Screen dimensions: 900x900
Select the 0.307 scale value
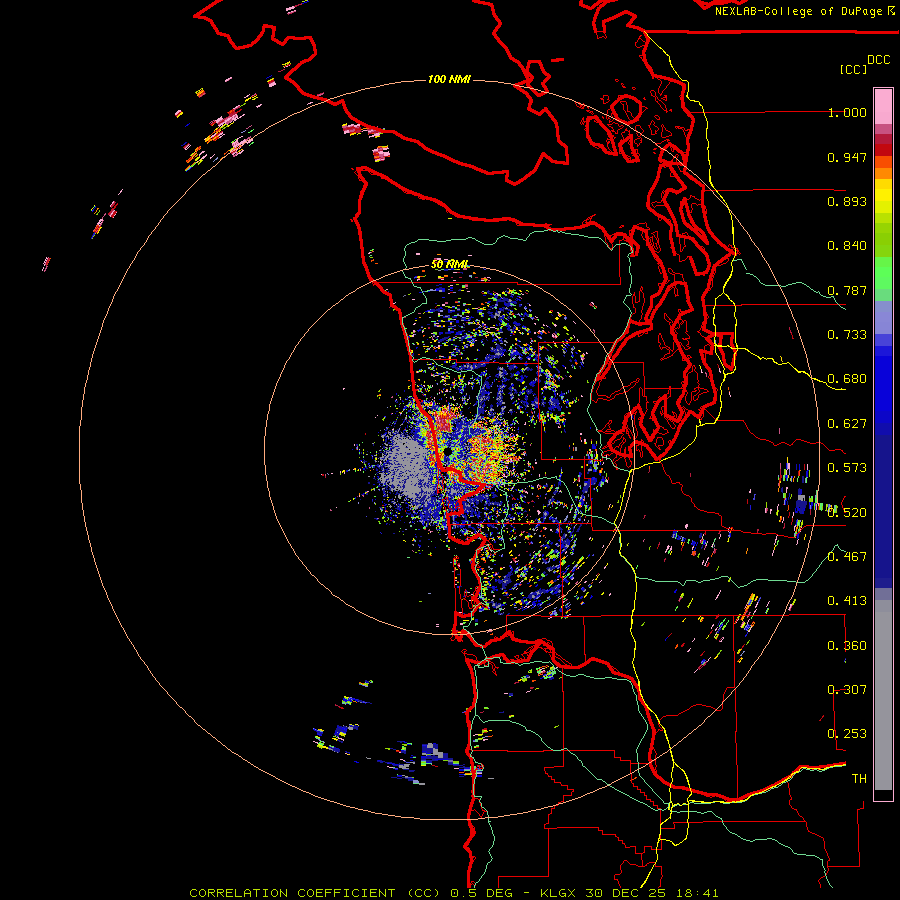tap(847, 689)
